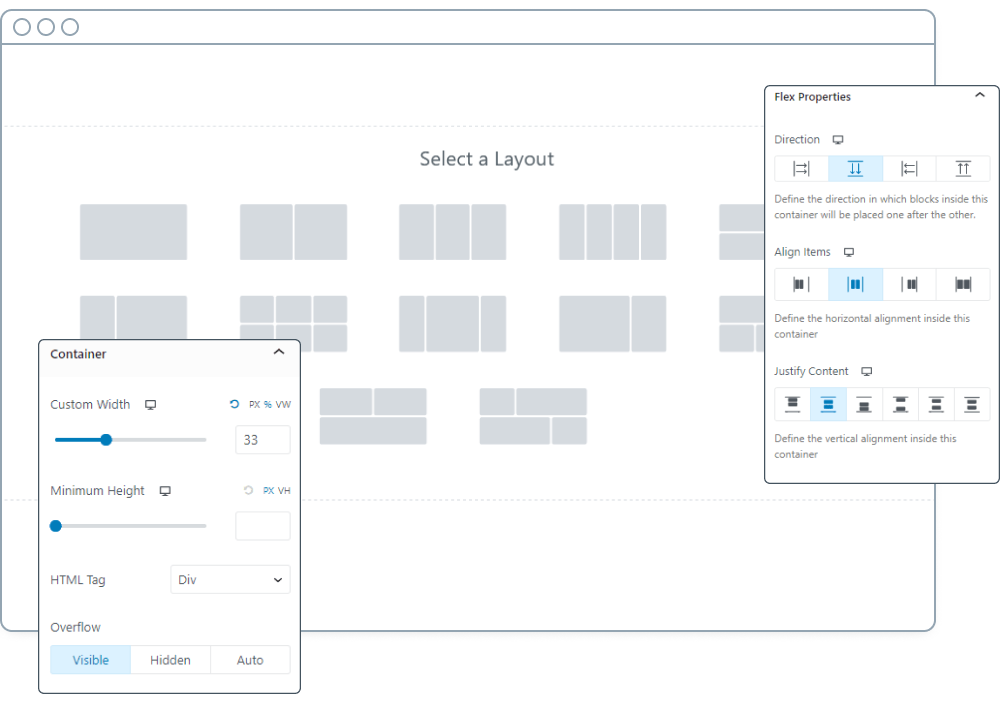Reset the Custom Width value
Screen dimensions: 1000x703
pos(234,404)
